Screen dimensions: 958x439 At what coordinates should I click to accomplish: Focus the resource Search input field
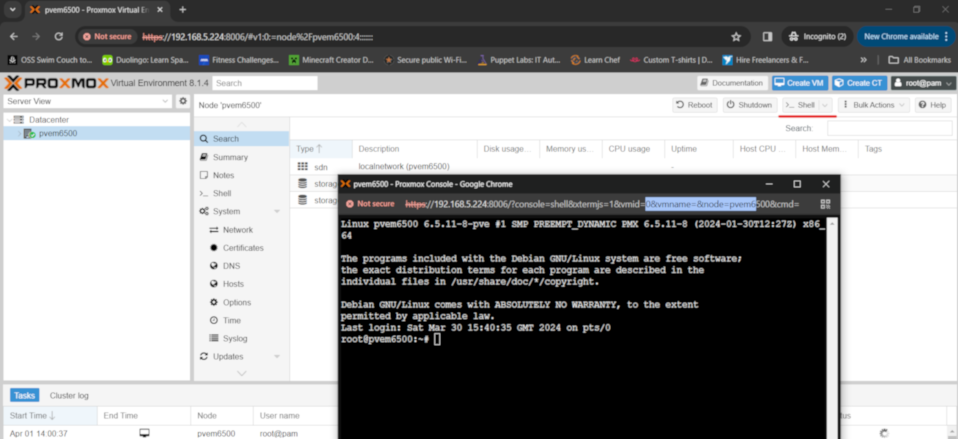890,128
